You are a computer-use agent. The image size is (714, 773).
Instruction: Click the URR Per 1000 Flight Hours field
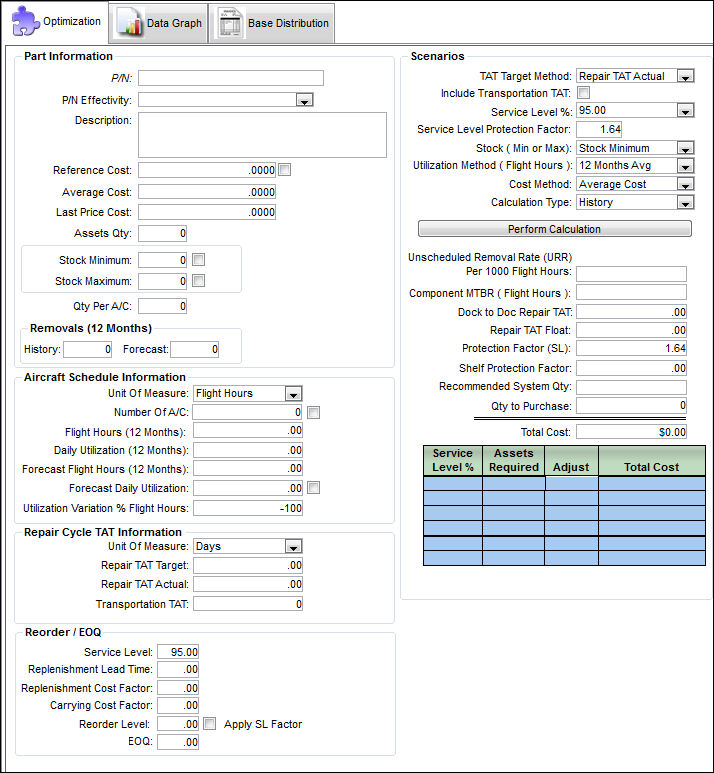click(631, 274)
